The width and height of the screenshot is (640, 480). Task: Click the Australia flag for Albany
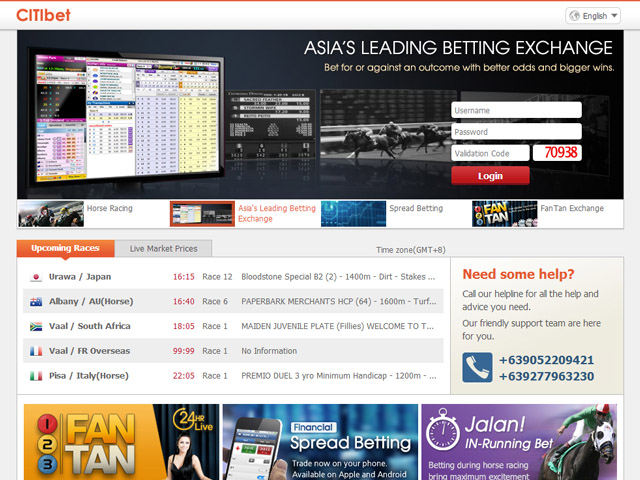click(36, 302)
